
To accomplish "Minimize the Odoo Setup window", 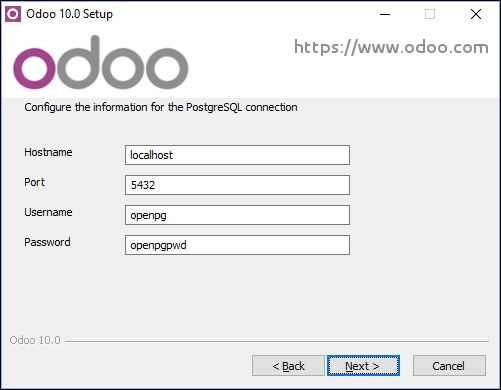I will click(x=385, y=14).
